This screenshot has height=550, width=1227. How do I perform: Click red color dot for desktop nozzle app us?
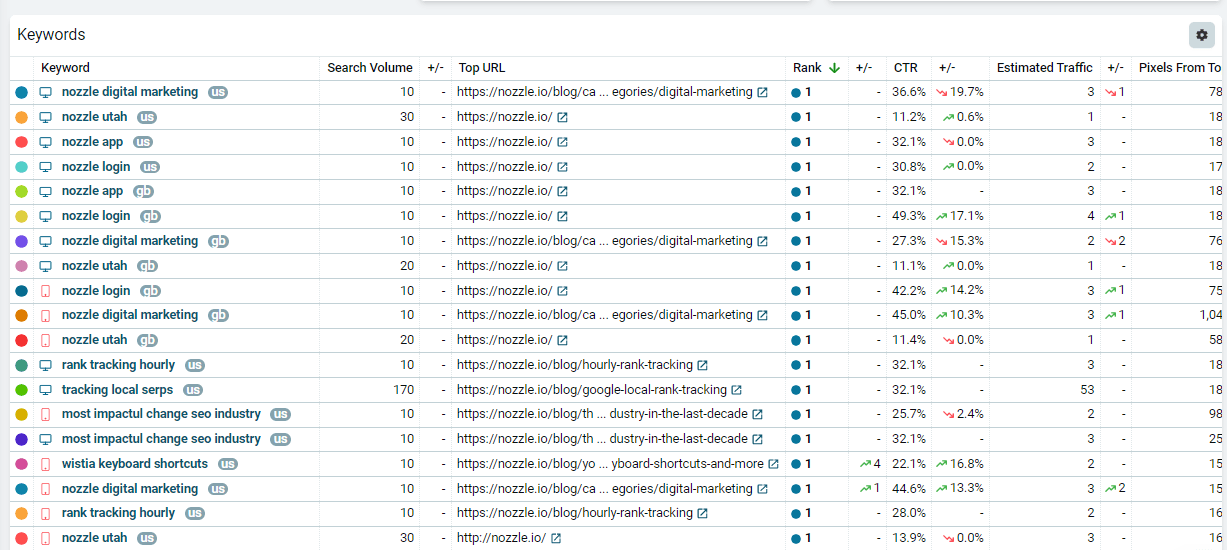[x=22, y=142]
